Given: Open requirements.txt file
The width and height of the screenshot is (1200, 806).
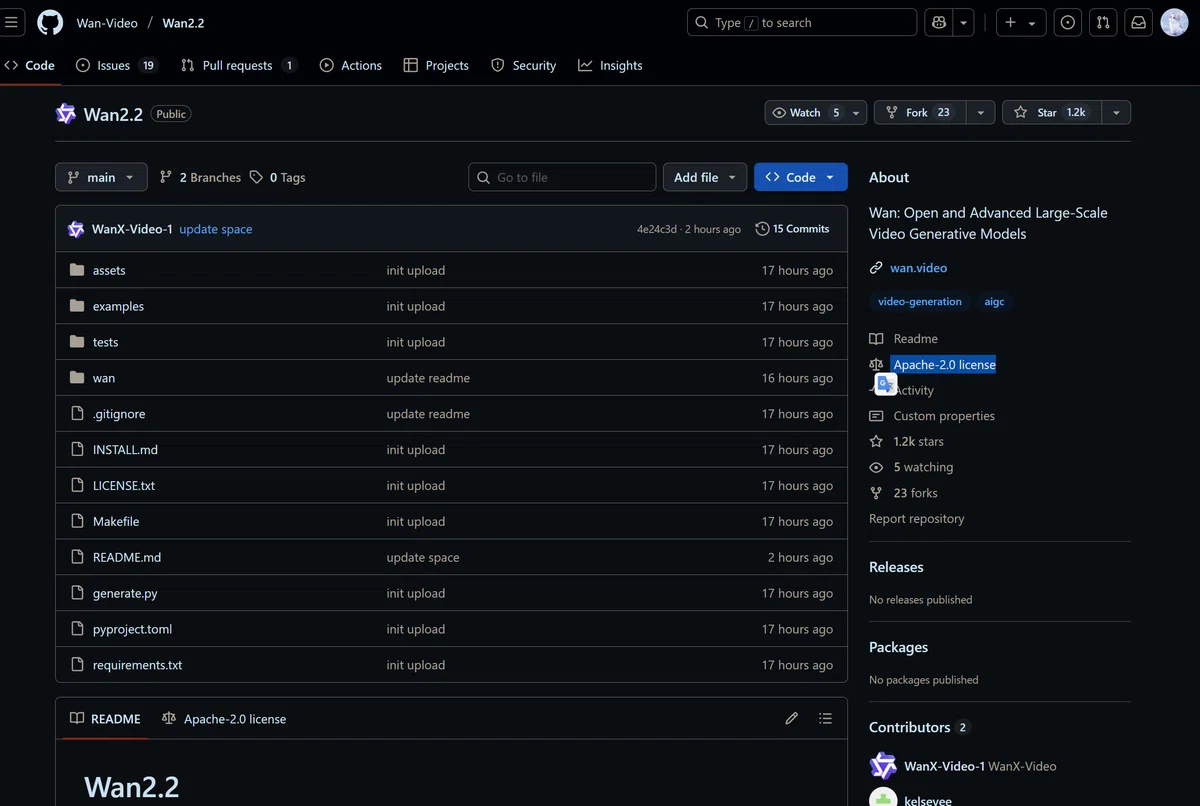Looking at the screenshot, I should tap(137, 666).
